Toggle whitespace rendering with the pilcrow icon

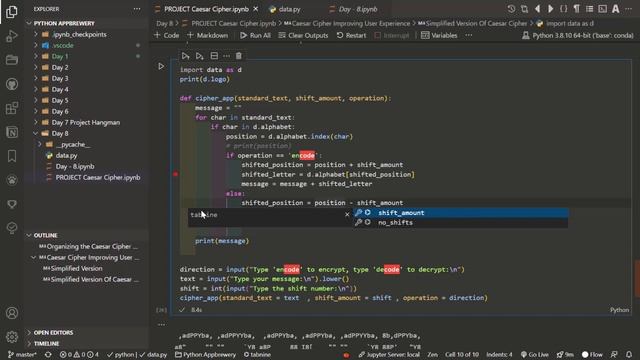click(577, 9)
